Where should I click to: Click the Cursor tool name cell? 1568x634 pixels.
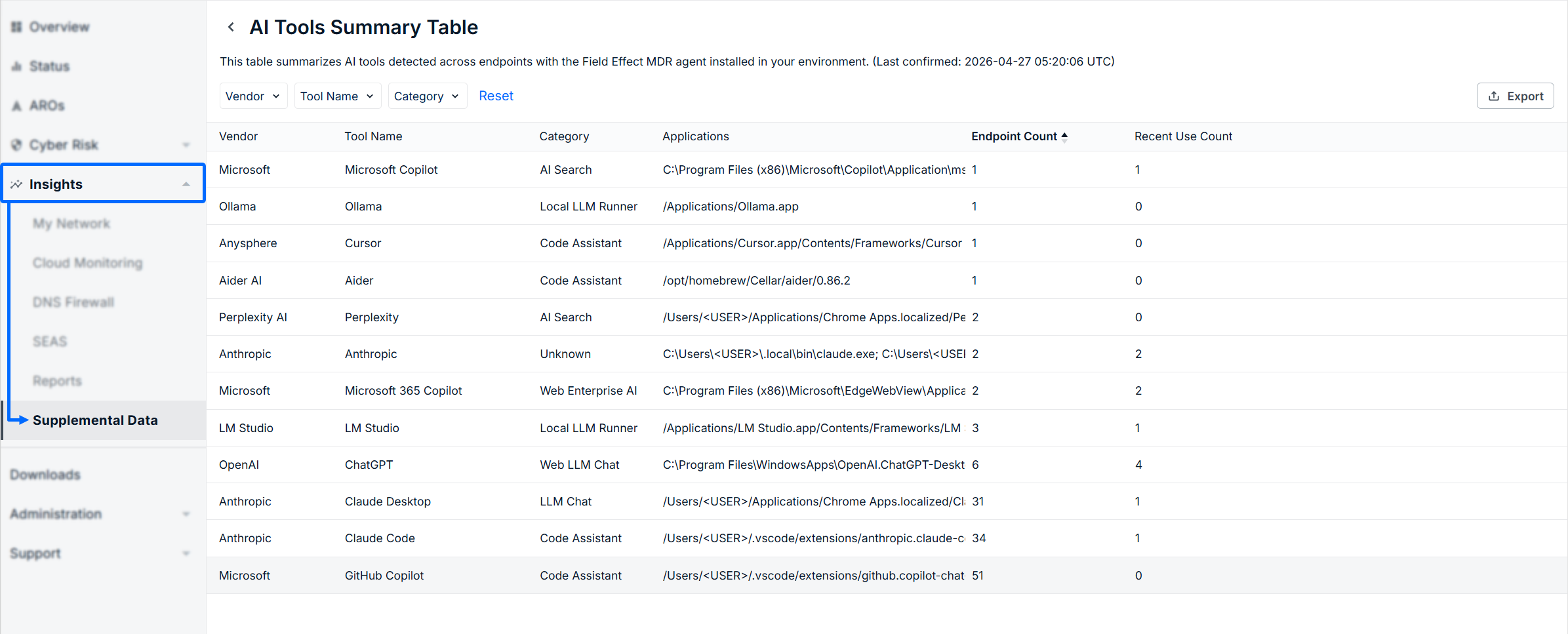363,243
